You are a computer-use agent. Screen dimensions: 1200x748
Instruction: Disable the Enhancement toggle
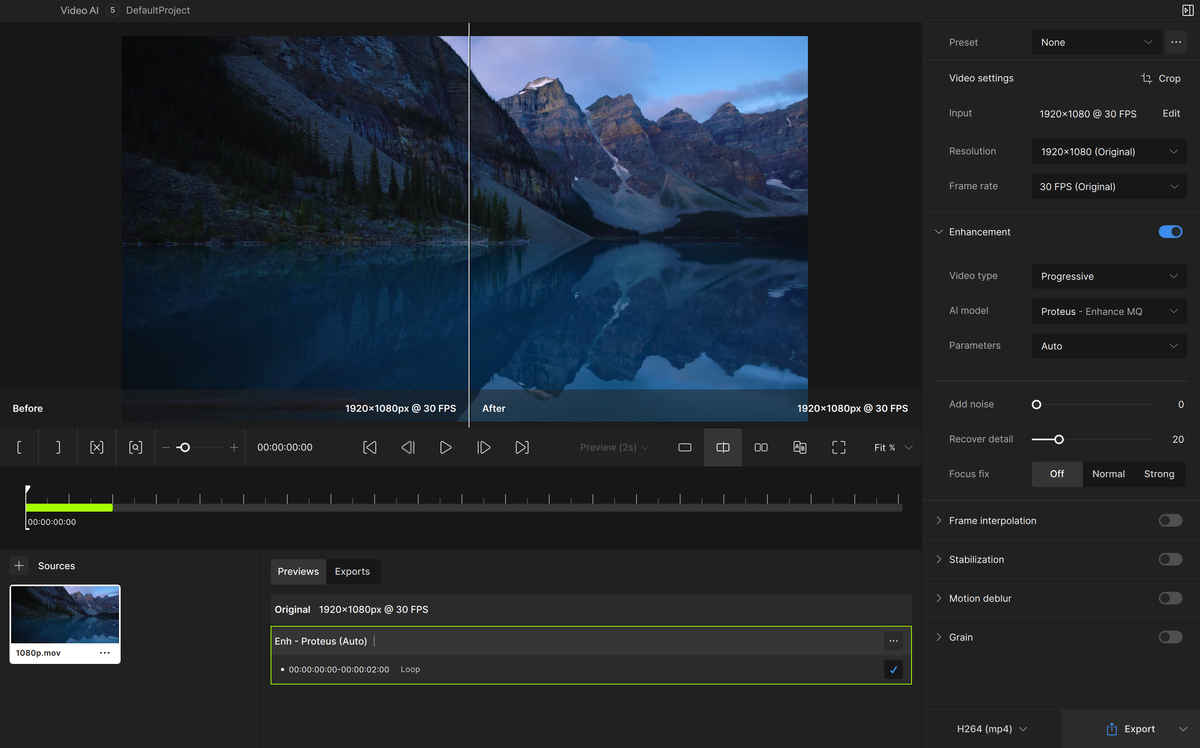tap(1170, 231)
